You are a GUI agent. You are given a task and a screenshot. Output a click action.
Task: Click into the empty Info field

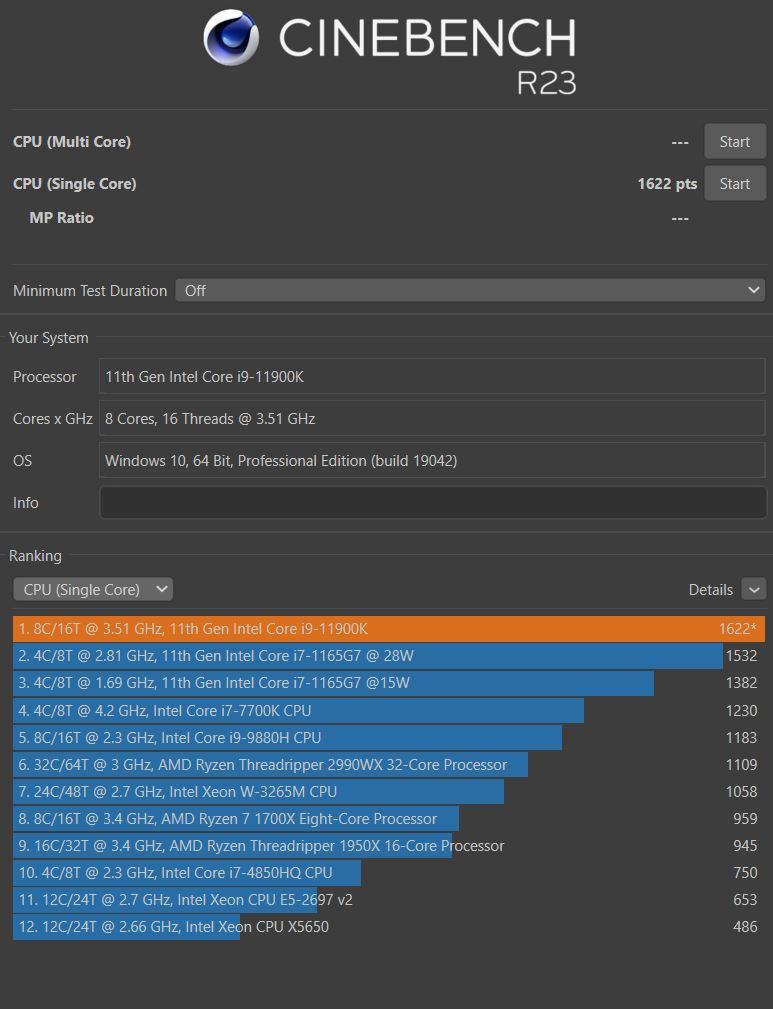(x=433, y=503)
